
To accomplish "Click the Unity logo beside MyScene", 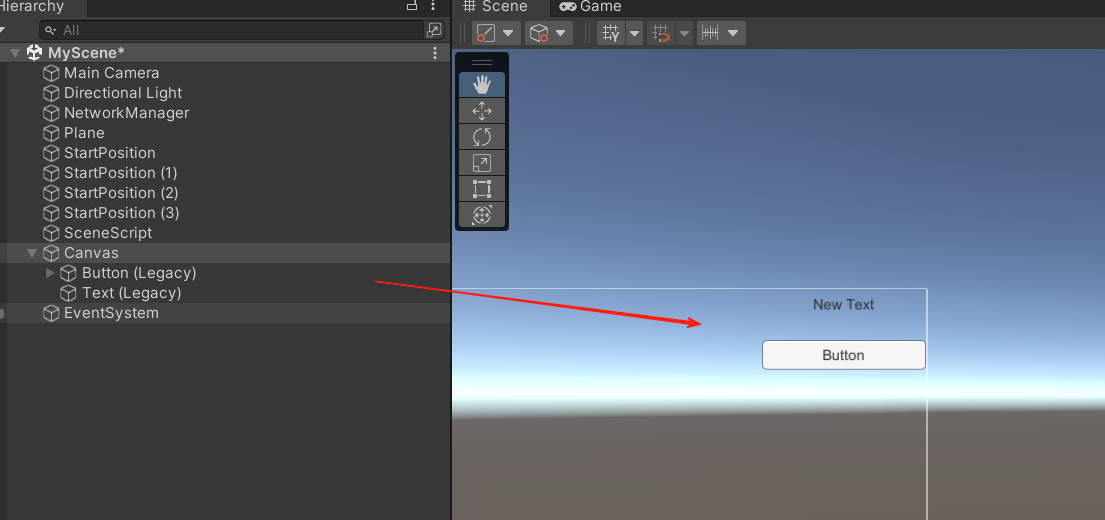I will coord(34,53).
